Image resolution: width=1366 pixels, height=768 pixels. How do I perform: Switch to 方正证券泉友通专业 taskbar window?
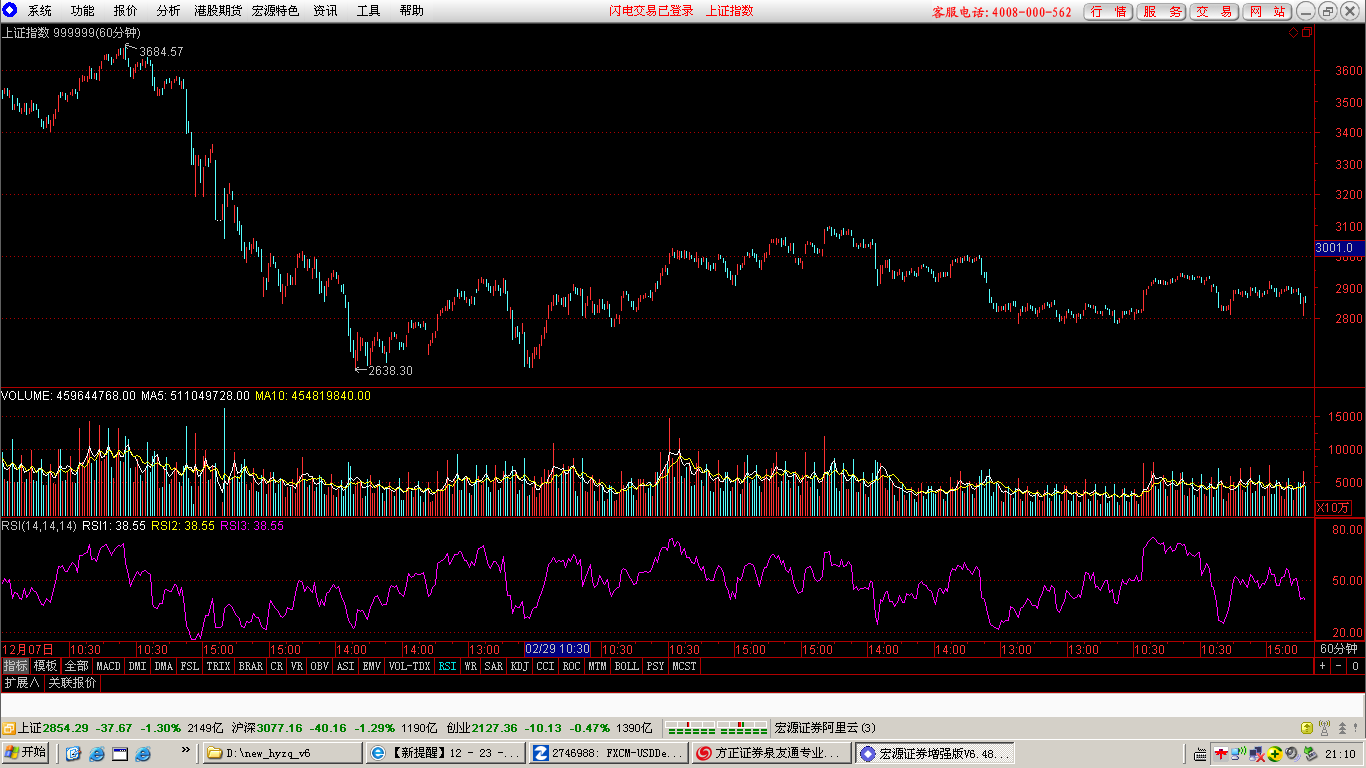[x=771, y=753]
